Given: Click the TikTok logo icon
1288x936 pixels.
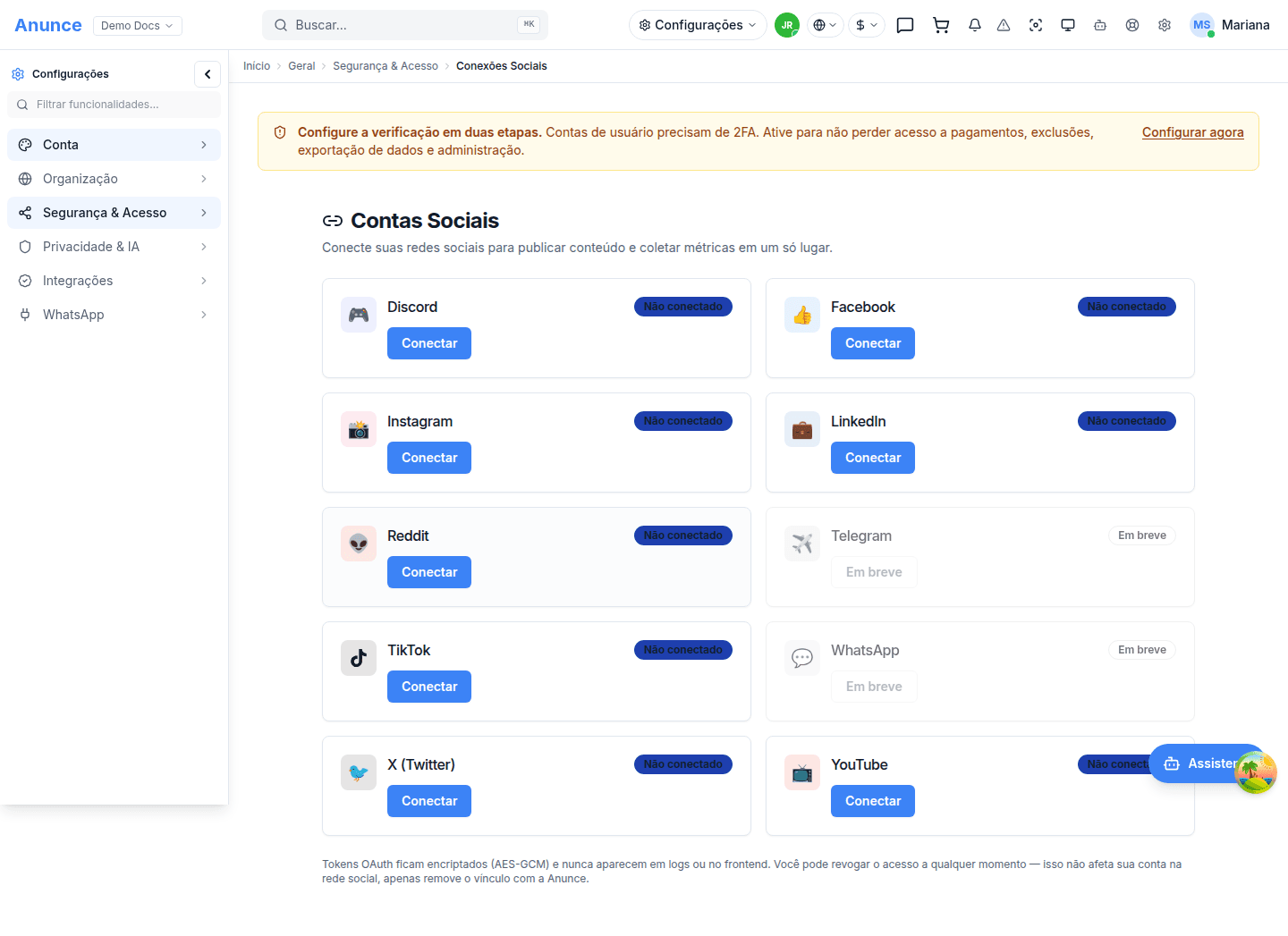Looking at the screenshot, I should (359, 658).
